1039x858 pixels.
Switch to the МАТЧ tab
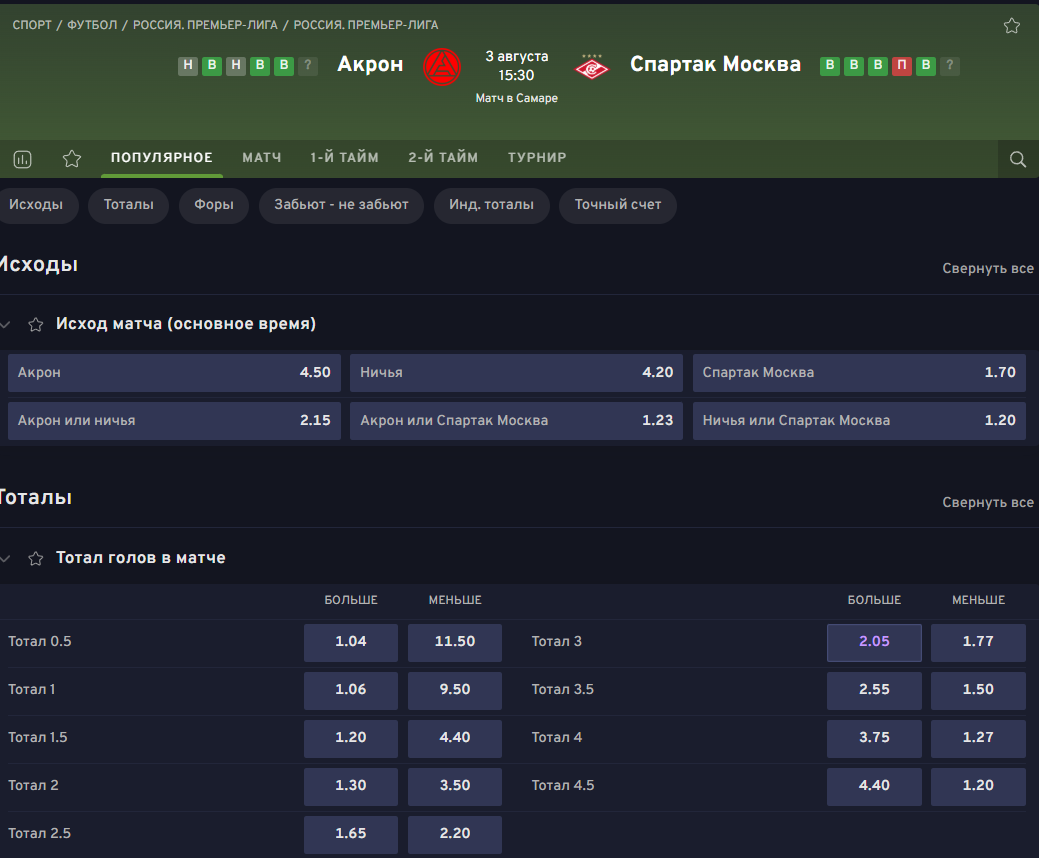click(262, 158)
